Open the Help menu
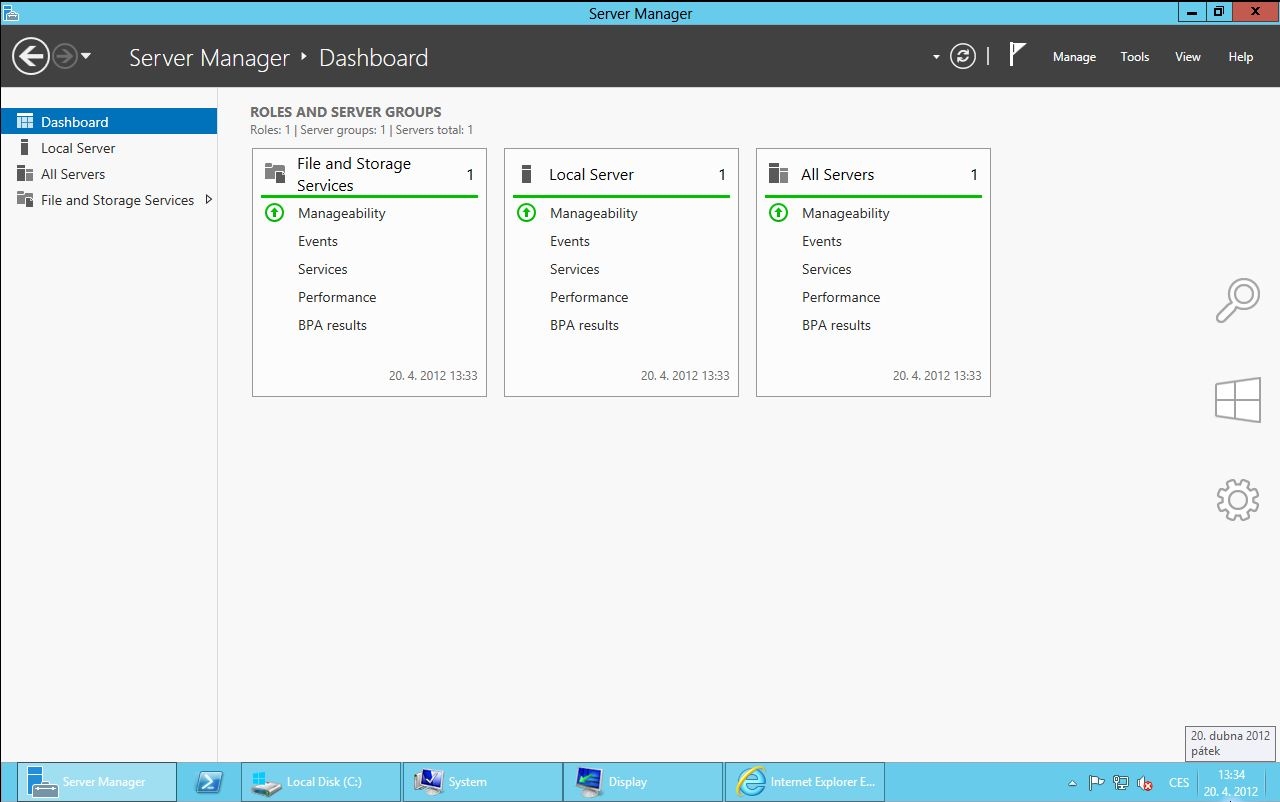Viewport: 1280px width, 802px height. [x=1241, y=57]
